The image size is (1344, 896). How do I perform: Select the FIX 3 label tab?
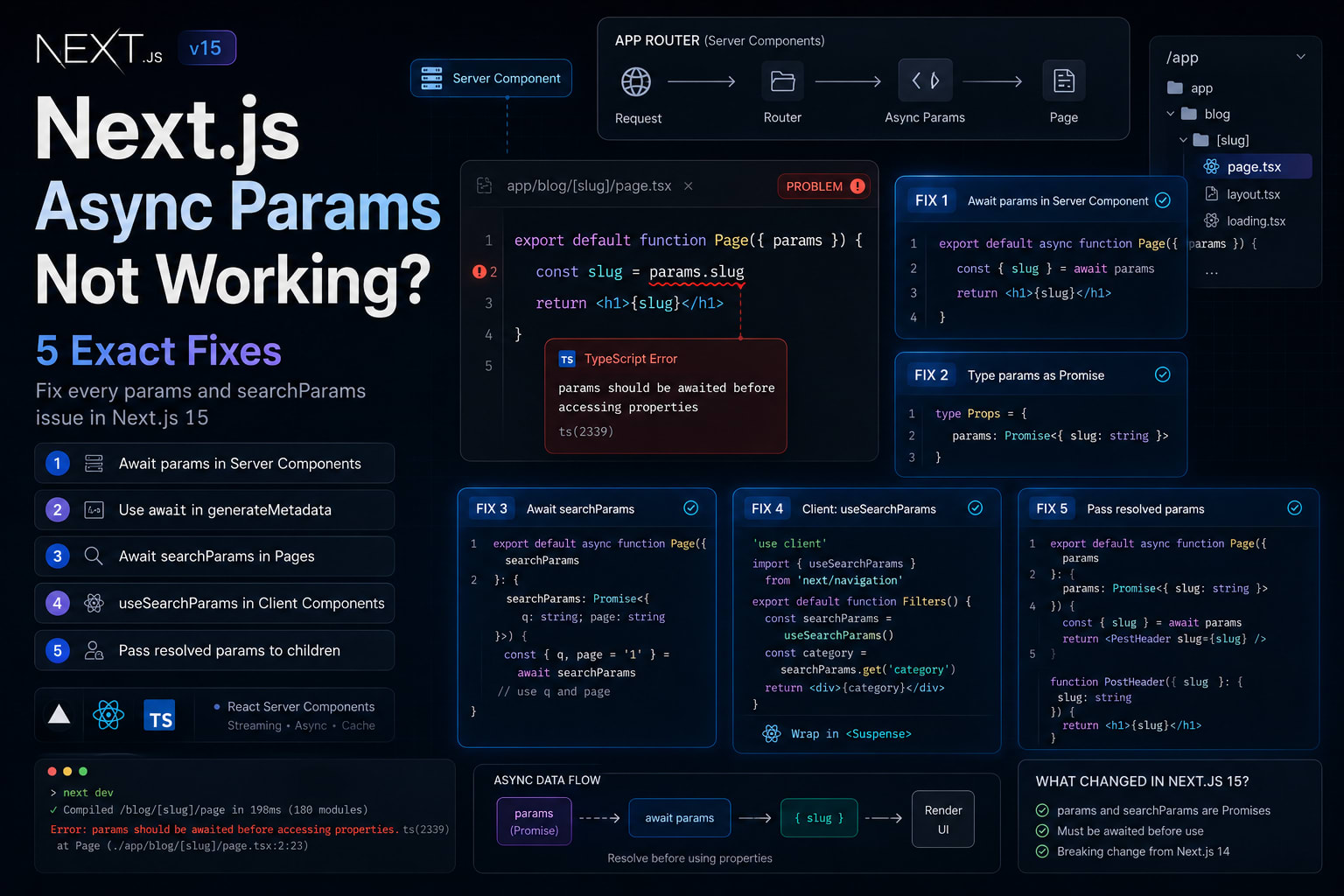(492, 508)
